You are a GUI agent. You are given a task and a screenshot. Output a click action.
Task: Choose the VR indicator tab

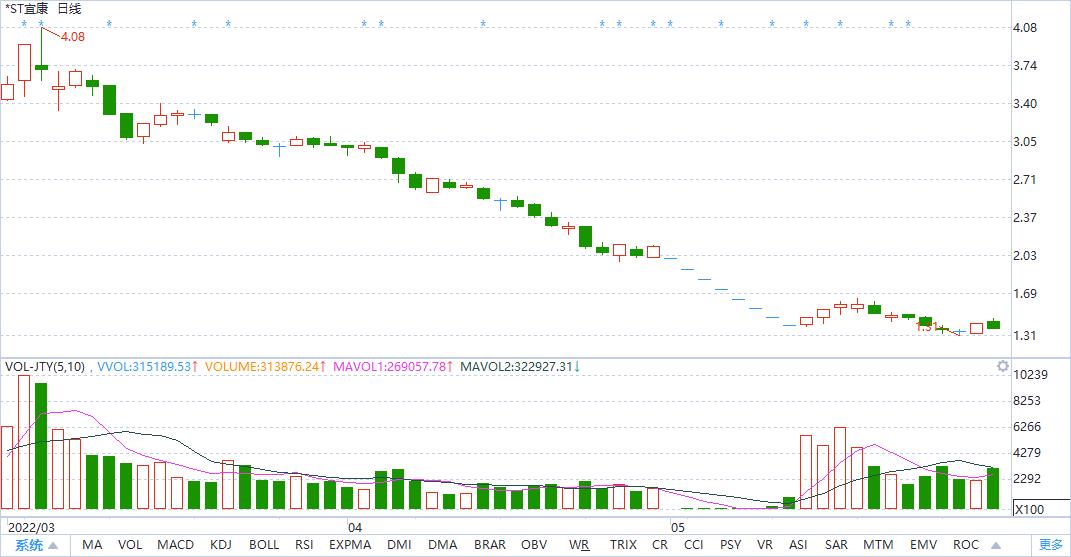coord(765,545)
